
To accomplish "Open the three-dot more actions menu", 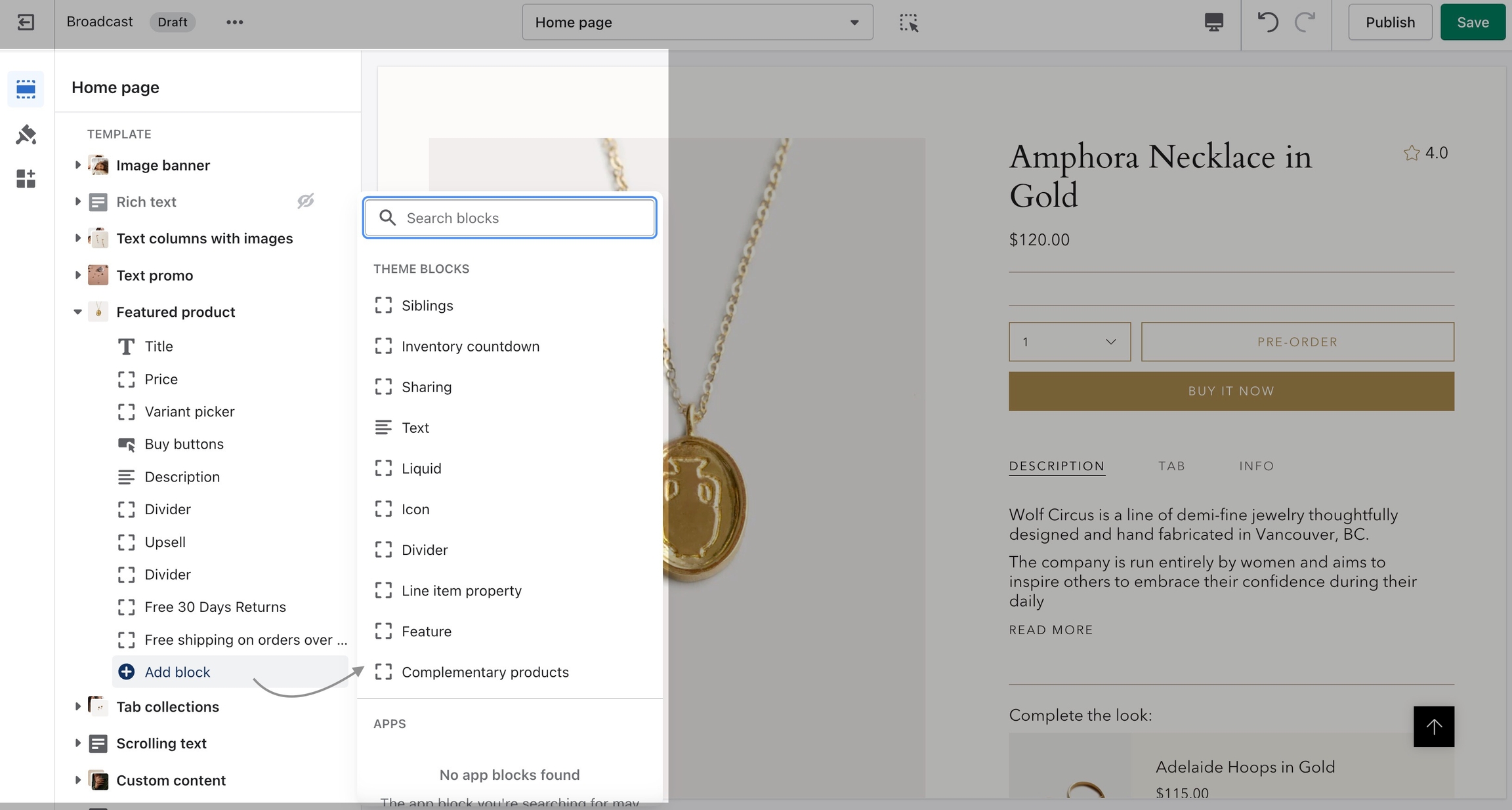I will (x=234, y=22).
